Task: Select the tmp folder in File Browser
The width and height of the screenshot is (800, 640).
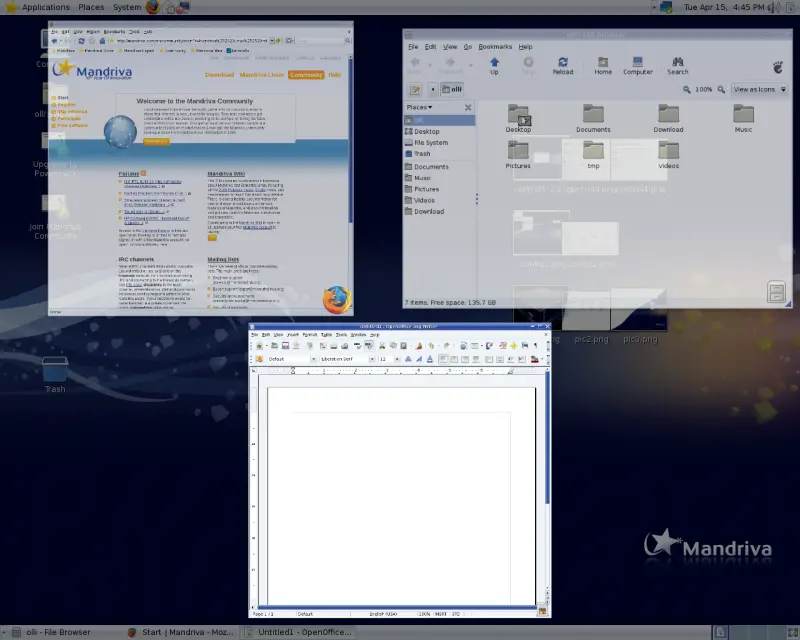Action: 593,155
